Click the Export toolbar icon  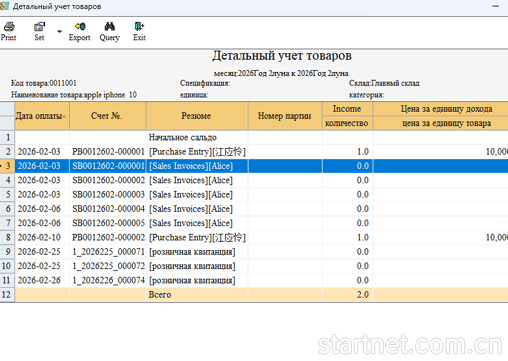point(80,31)
